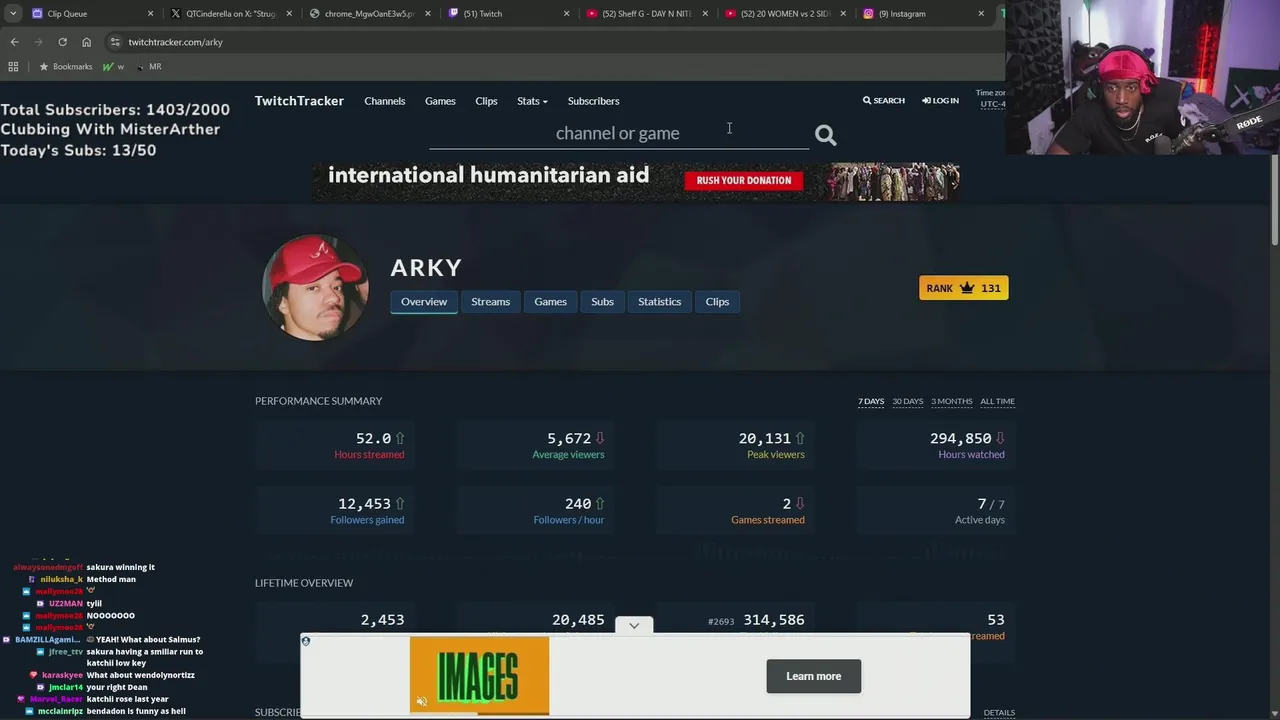The image size is (1280, 720).
Task: Click the RANK 131 crown badge
Action: point(963,288)
